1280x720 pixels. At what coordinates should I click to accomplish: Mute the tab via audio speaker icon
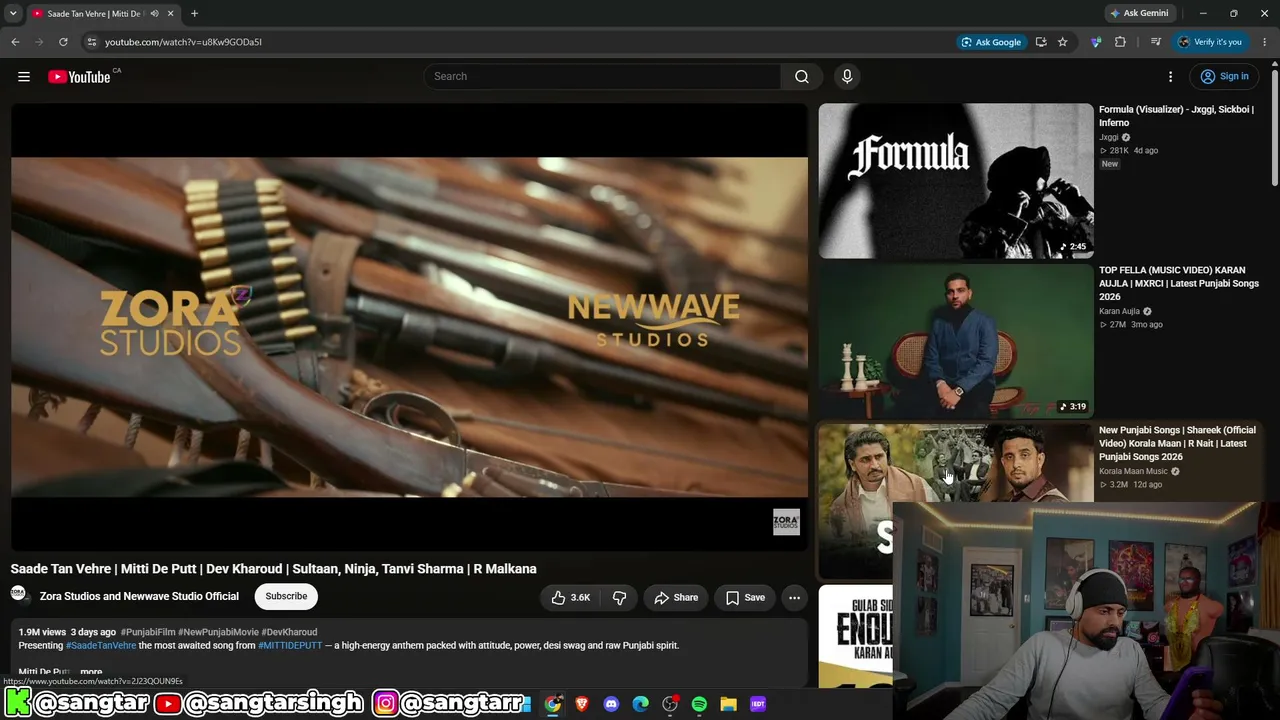[154, 14]
